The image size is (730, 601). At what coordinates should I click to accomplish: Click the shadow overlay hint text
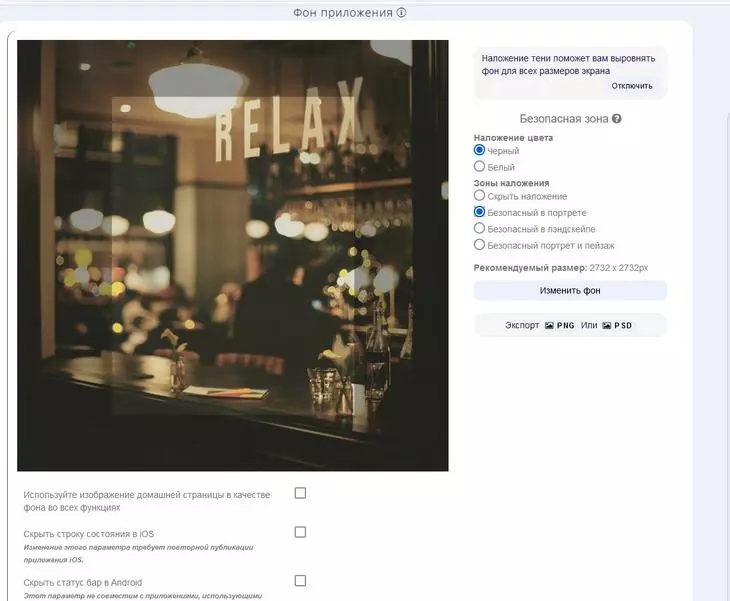tap(568, 65)
